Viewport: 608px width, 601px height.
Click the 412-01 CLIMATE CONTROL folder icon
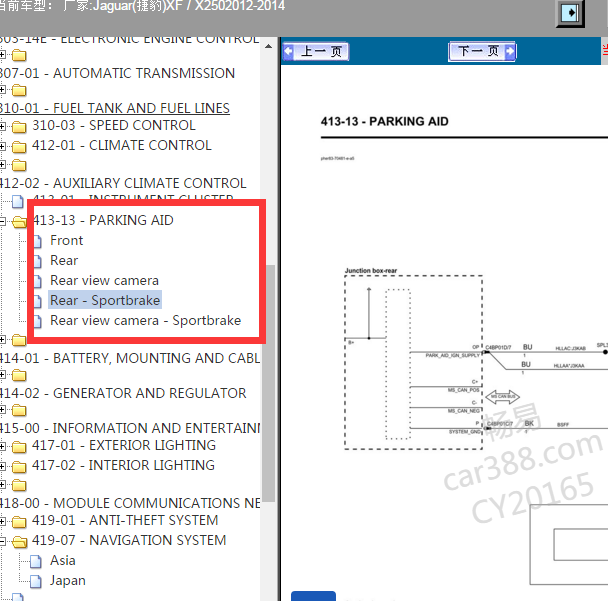tap(19, 147)
